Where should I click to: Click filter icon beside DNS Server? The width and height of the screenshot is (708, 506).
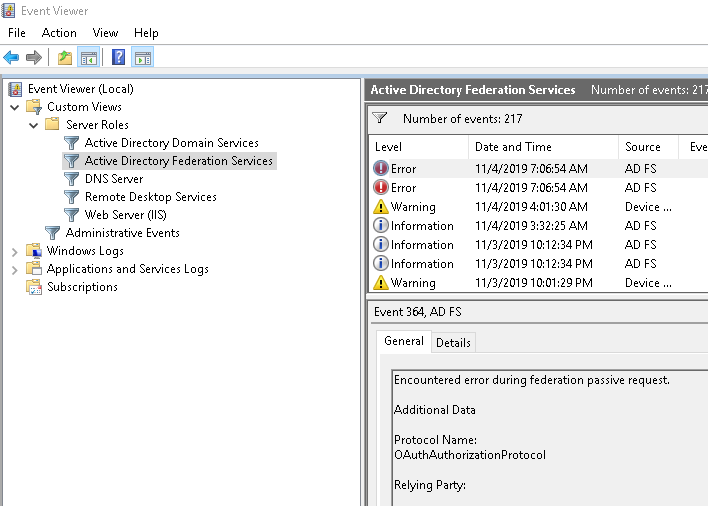tap(71, 179)
